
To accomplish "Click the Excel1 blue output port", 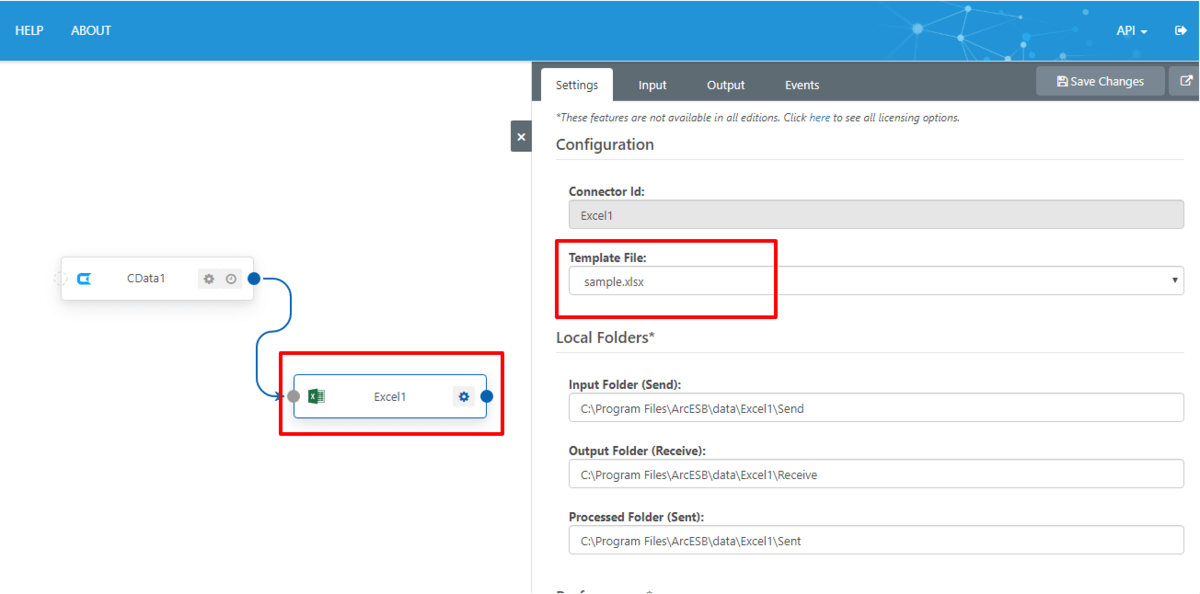I will (x=487, y=396).
